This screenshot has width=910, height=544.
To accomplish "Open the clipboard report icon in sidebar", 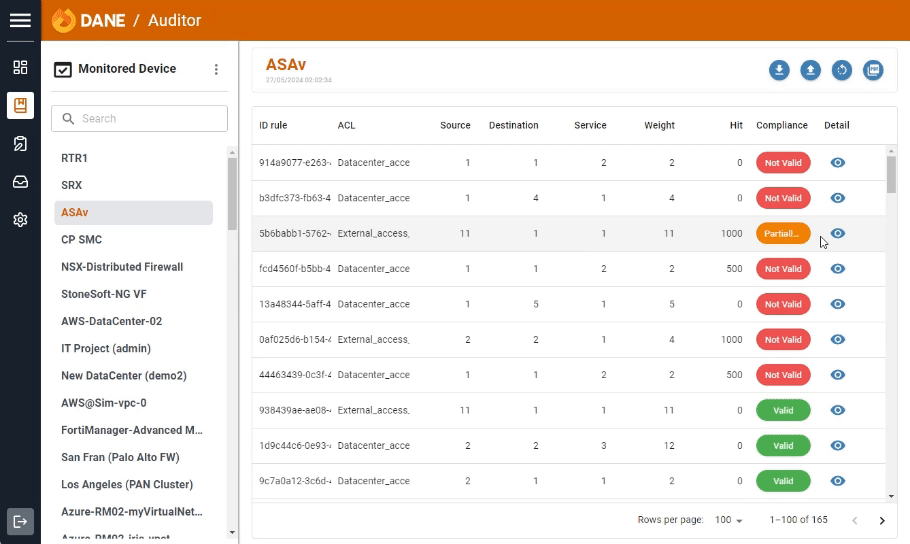I will [20, 143].
